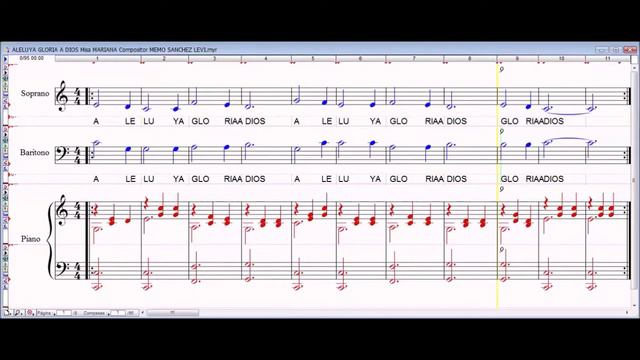Click the '0/95 00:00' time counter
Screen dimensions: 640x360
tap(31, 58)
